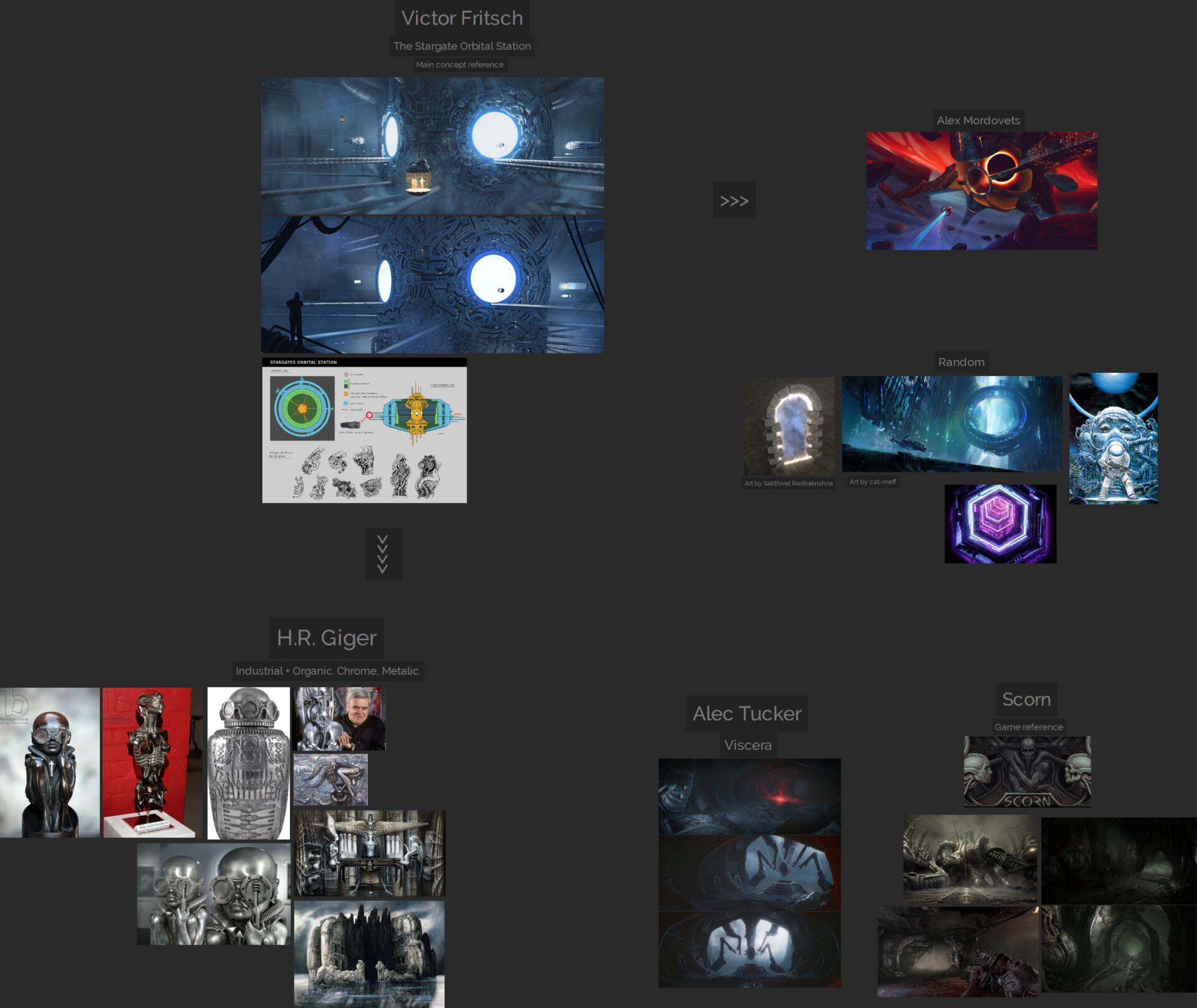This screenshot has height=1008, width=1197.
Task: Select the purple neon hexagon tunnel image
Action: tap(1000, 524)
